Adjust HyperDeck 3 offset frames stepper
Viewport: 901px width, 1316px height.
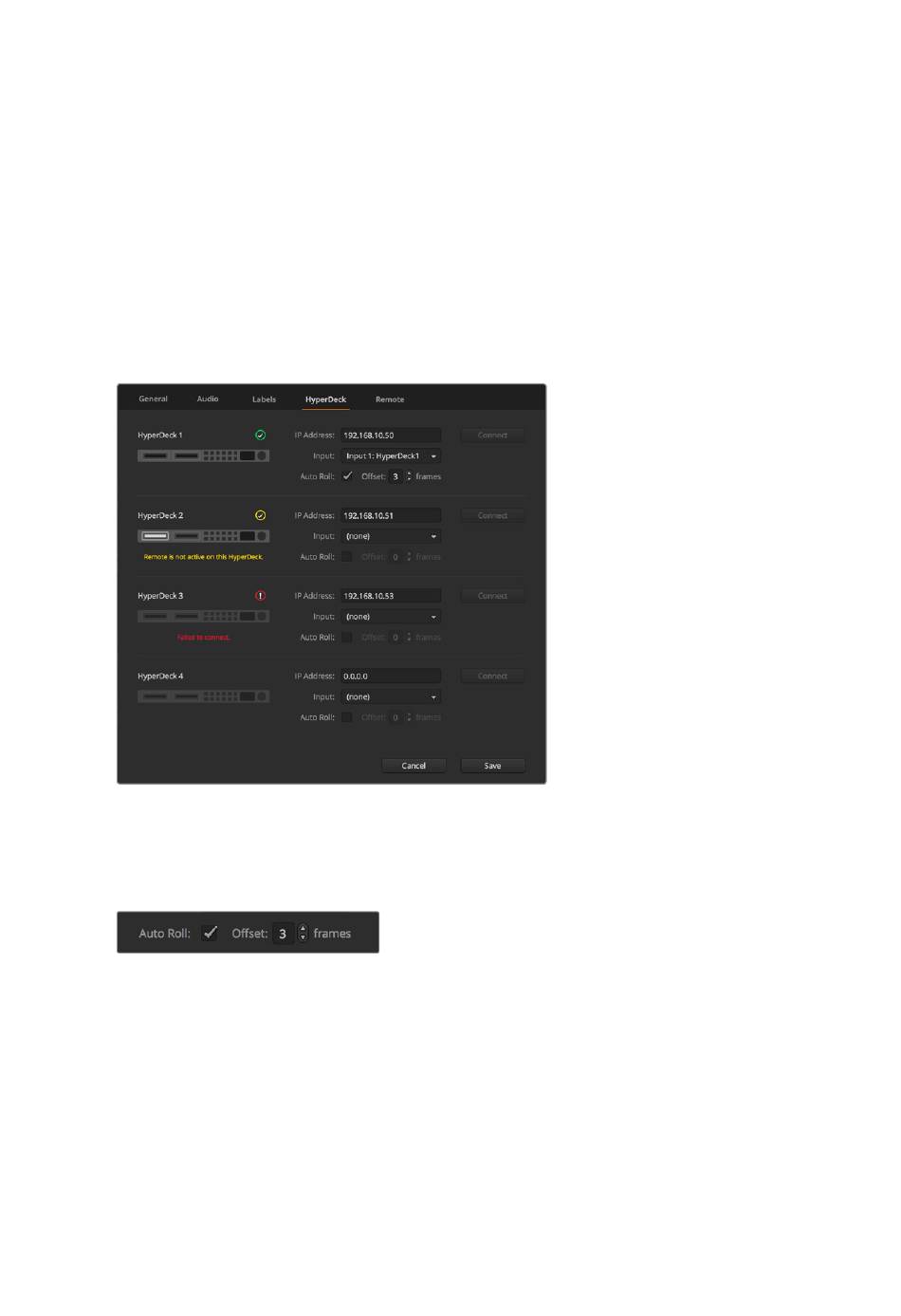point(409,637)
